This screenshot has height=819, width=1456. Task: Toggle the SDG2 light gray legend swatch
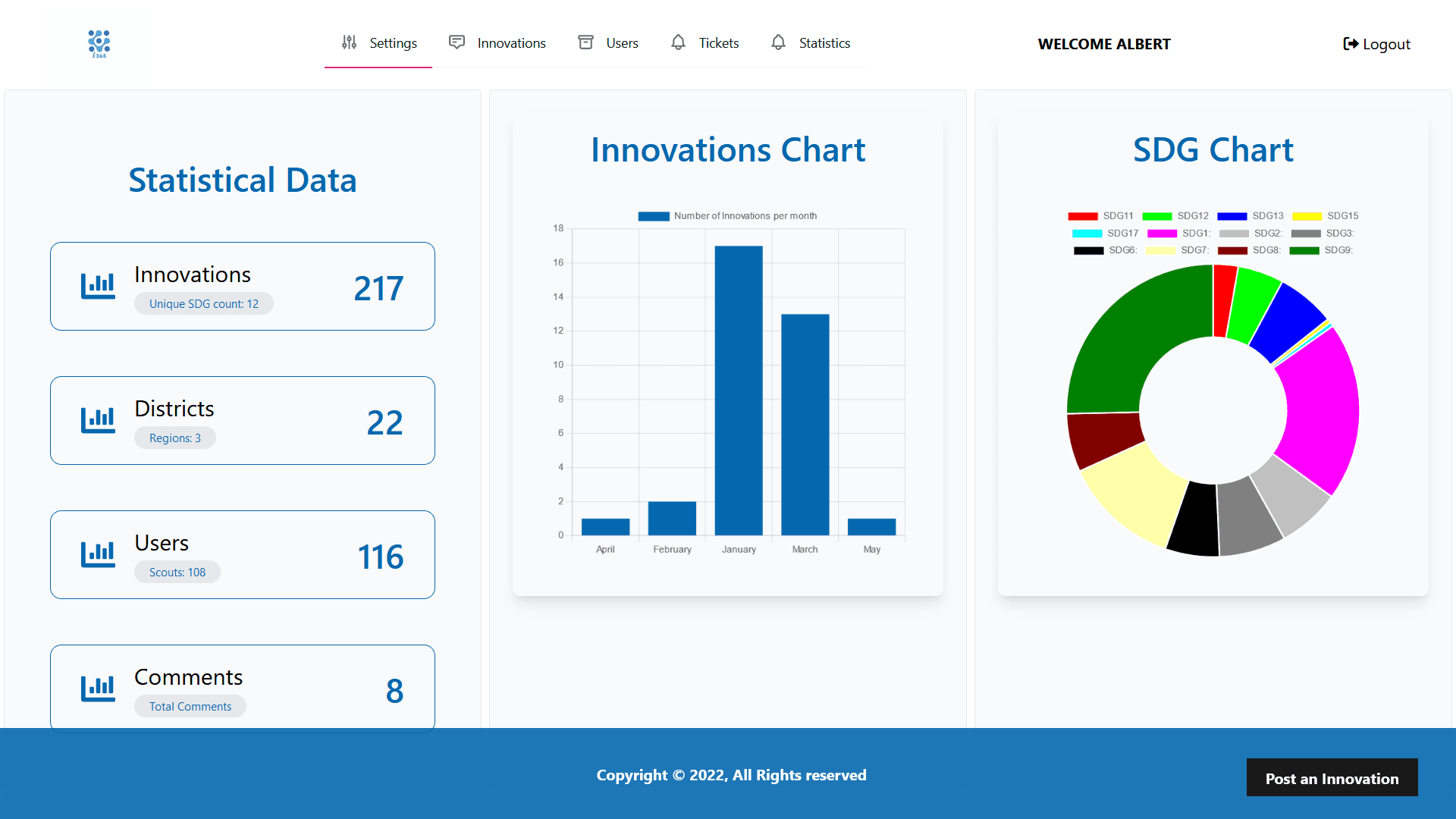1234,234
